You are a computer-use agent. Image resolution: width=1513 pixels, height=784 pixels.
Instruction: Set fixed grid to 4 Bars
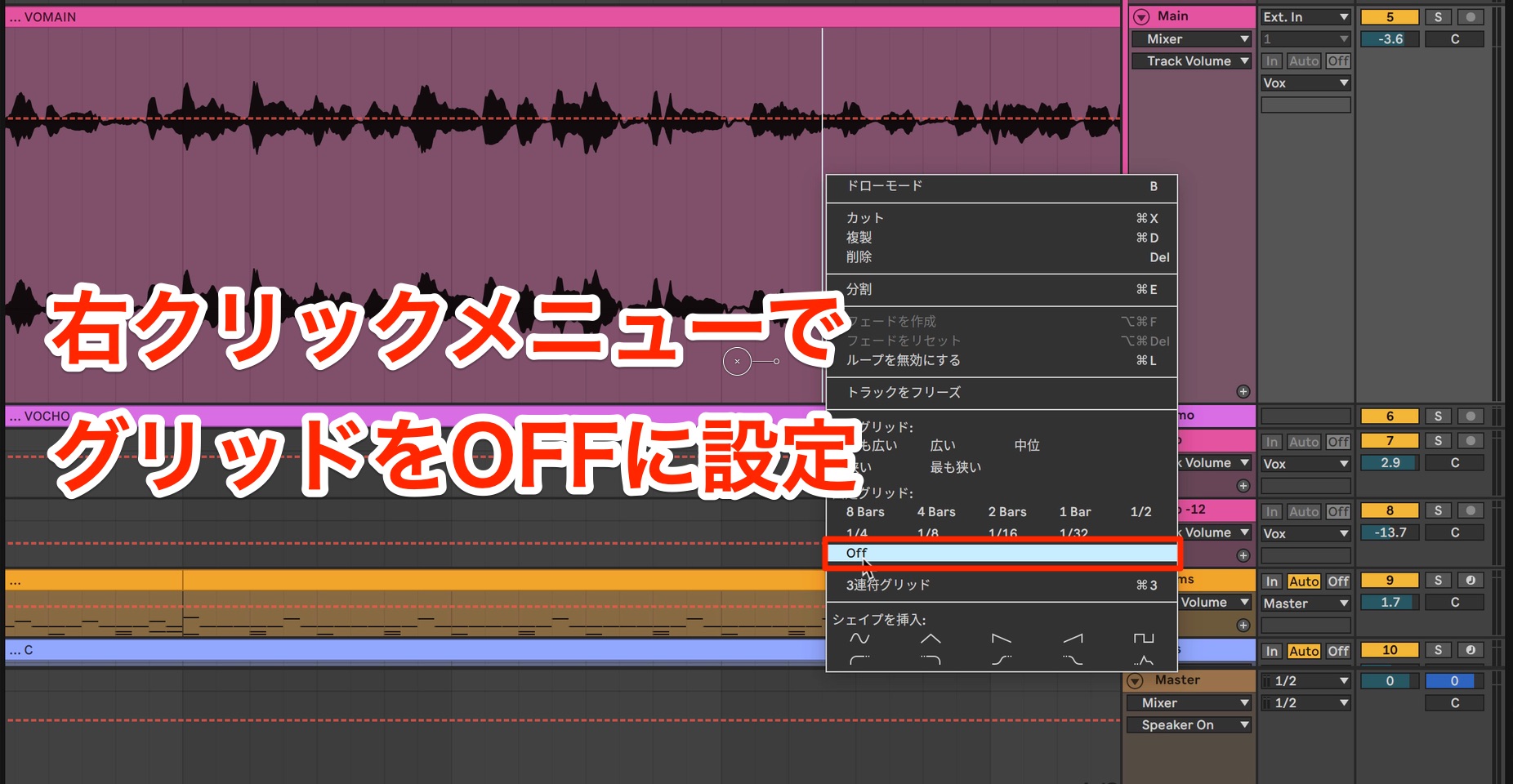[x=936, y=512]
